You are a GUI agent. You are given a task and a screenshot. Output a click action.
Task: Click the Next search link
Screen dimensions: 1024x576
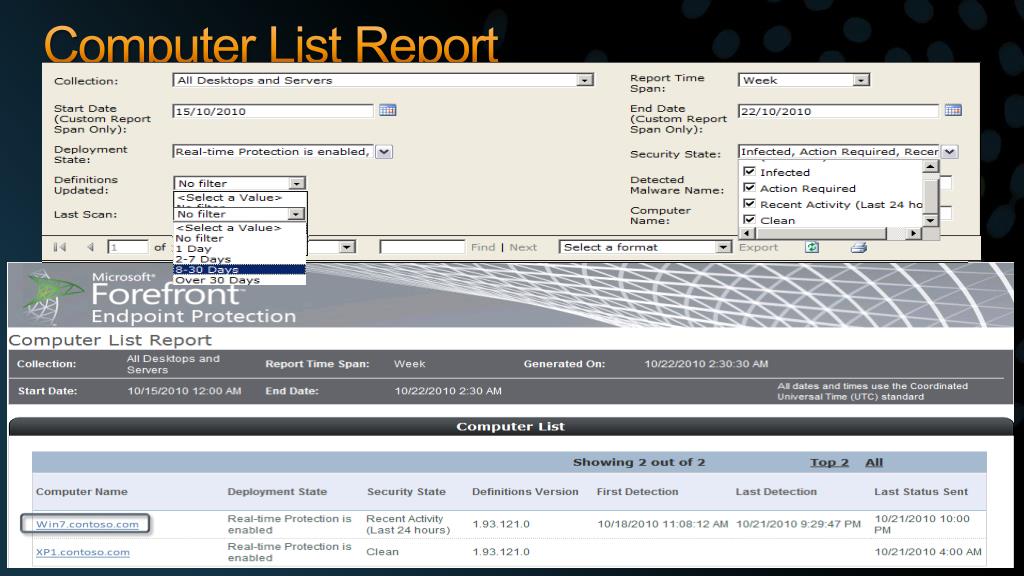[523, 247]
